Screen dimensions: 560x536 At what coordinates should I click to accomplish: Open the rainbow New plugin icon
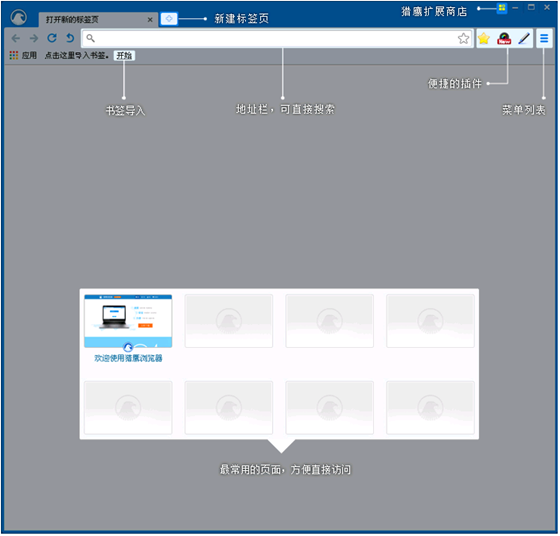(504, 38)
